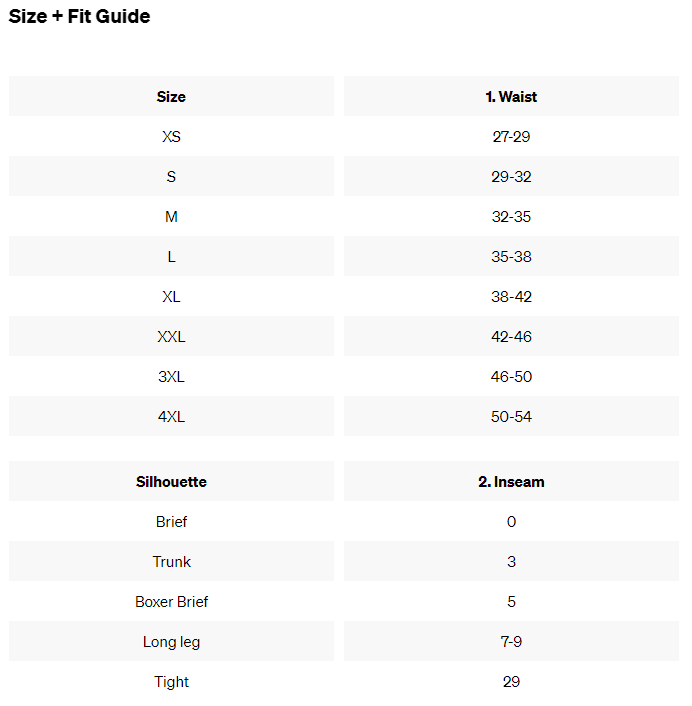692x706 pixels.
Task: Select the 50-54 waist value
Action: 511,417
